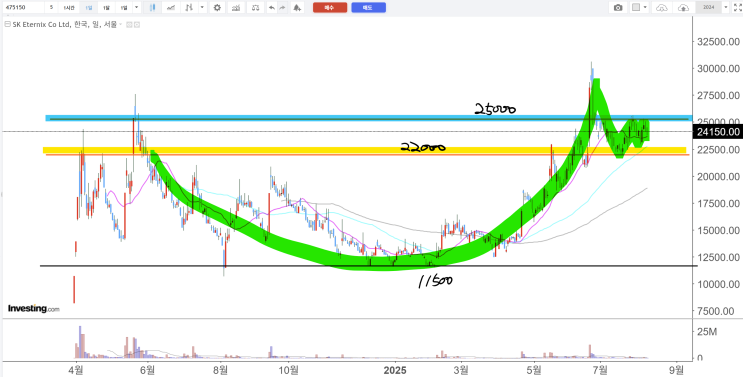Click the 24150.00 current price label
Image resolution: width=743 pixels, height=377 pixels.
(718, 132)
